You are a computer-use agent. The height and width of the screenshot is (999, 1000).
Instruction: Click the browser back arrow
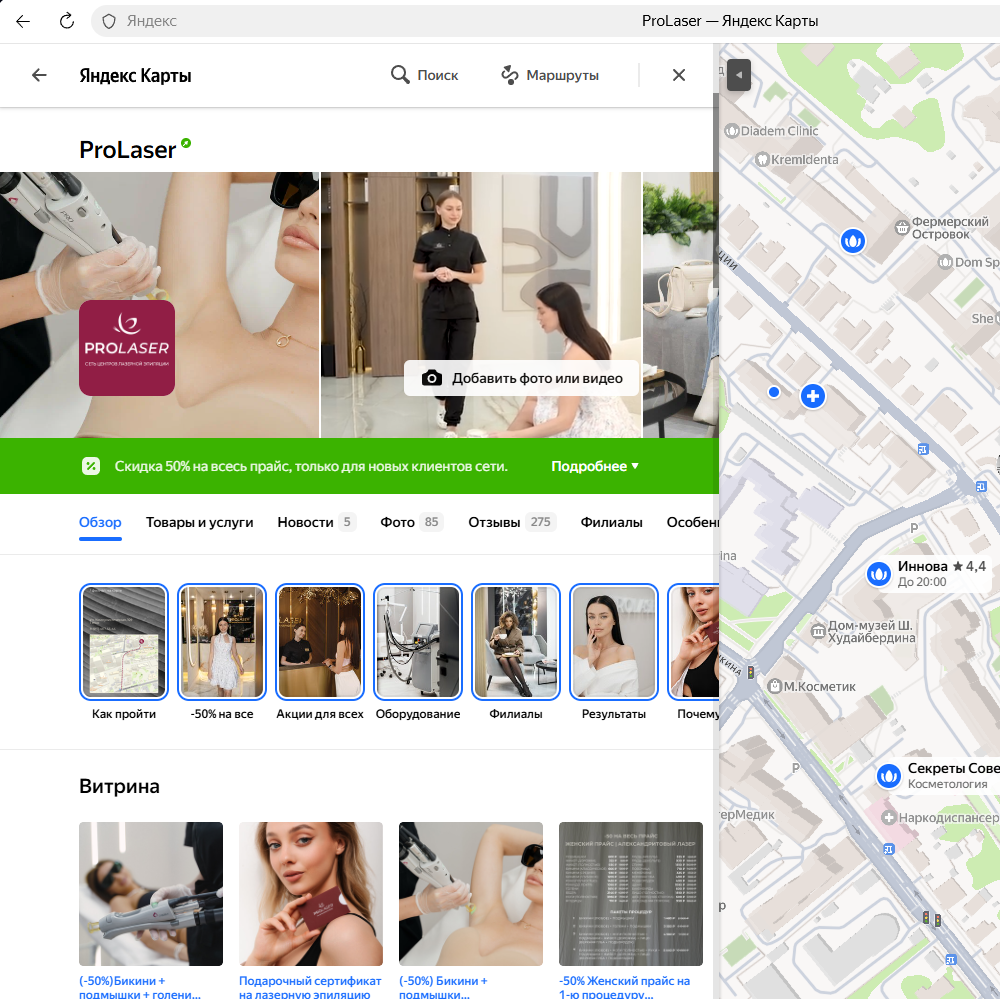tap(23, 21)
